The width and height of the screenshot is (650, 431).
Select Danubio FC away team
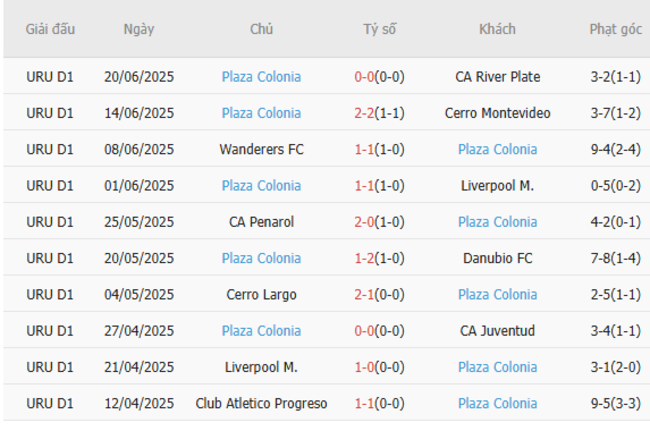[497, 258]
